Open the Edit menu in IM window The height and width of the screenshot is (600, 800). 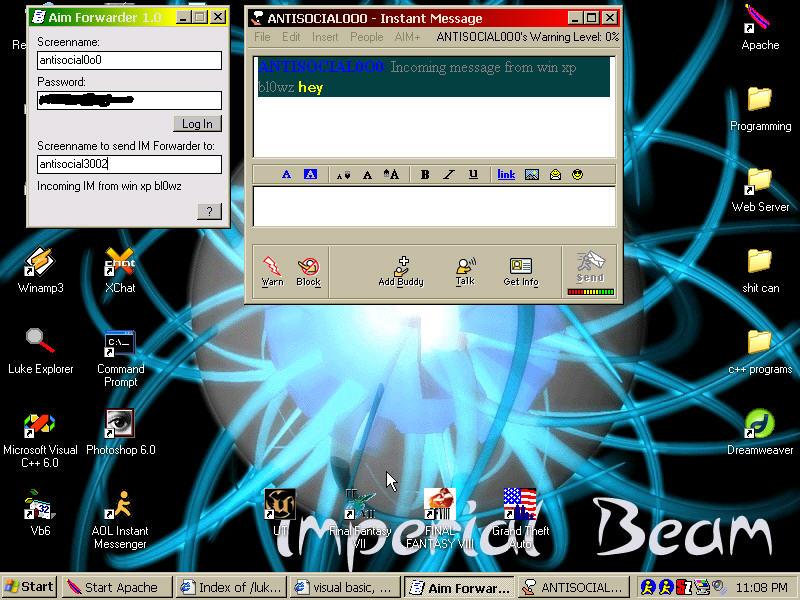tap(291, 37)
